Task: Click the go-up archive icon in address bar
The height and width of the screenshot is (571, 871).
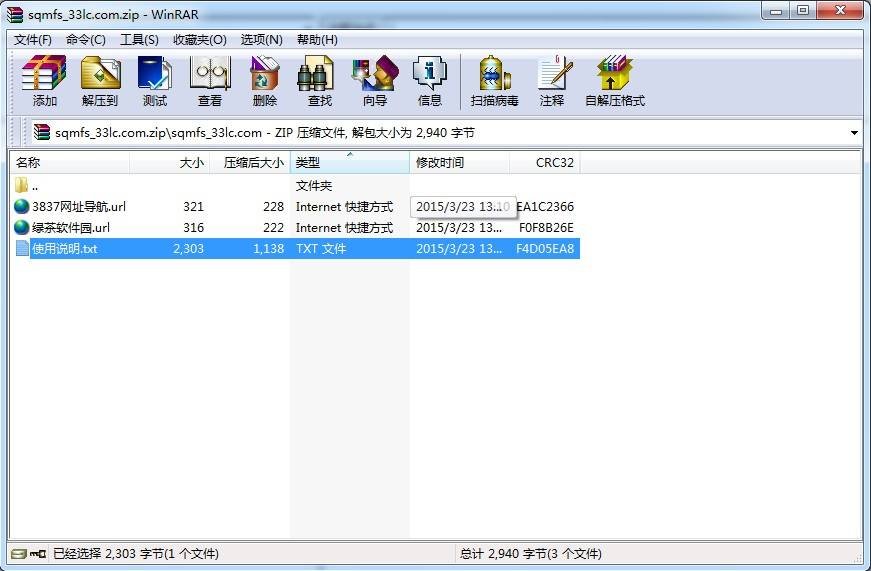Action: tap(42, 132)
